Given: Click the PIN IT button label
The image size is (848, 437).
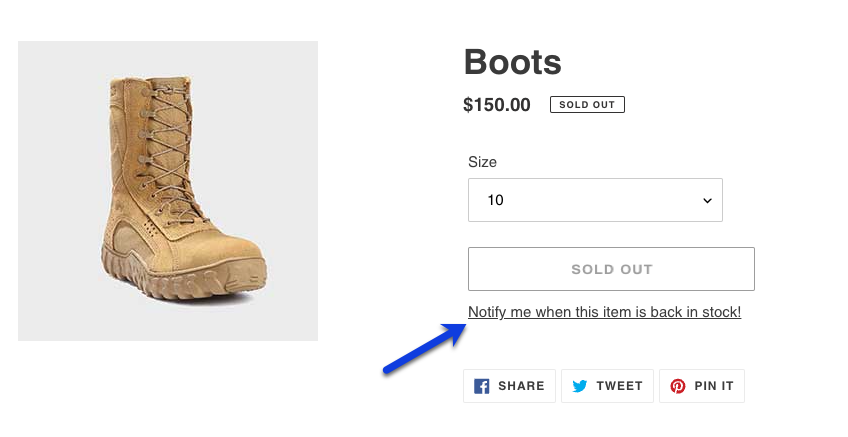Looking at the screenshot, I should [715, 386].
